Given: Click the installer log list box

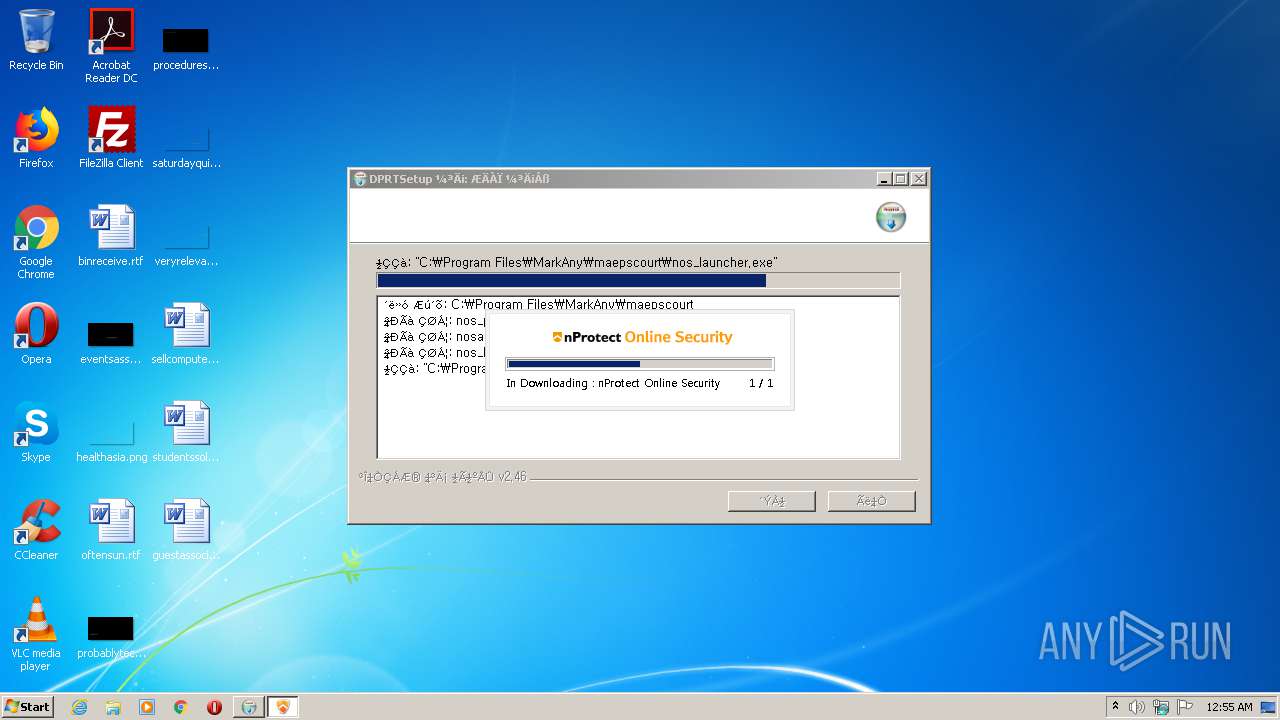Looking at the screenshot, I should coord(638,377).
